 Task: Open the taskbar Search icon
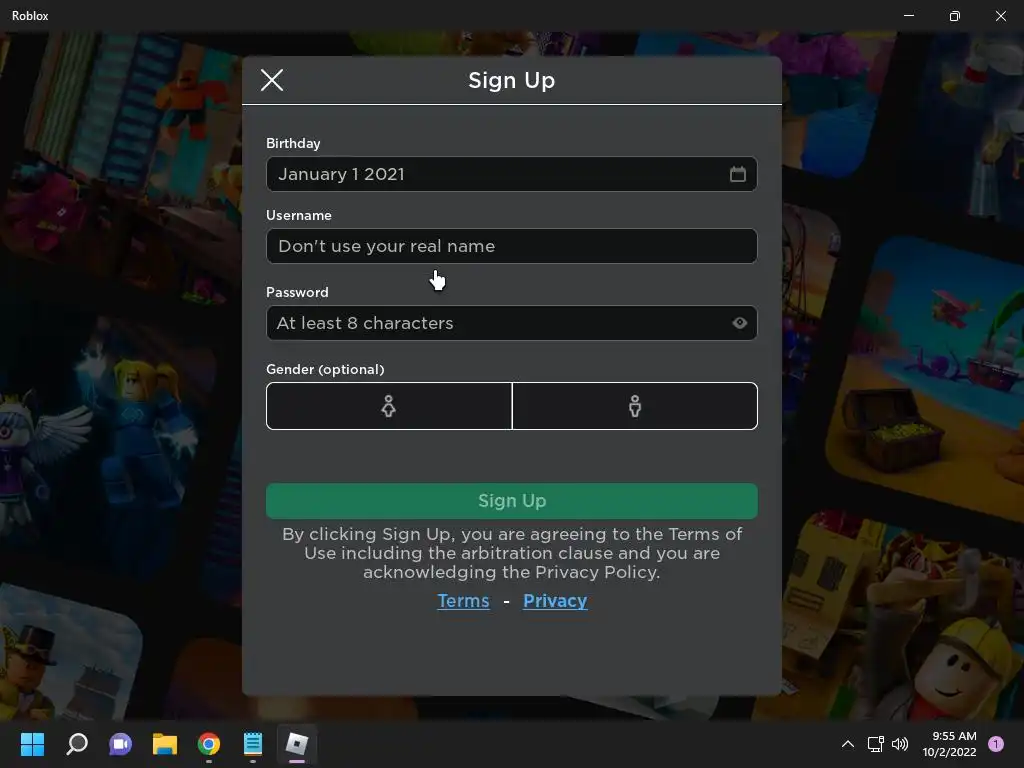77,744
